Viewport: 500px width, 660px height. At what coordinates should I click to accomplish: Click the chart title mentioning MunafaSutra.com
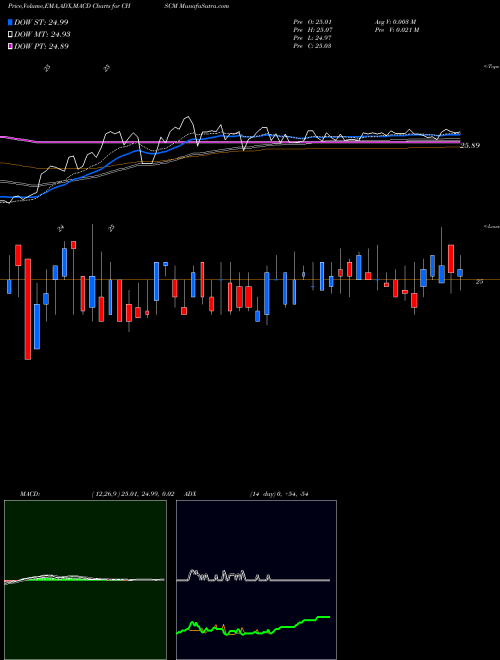coord(119,6)
